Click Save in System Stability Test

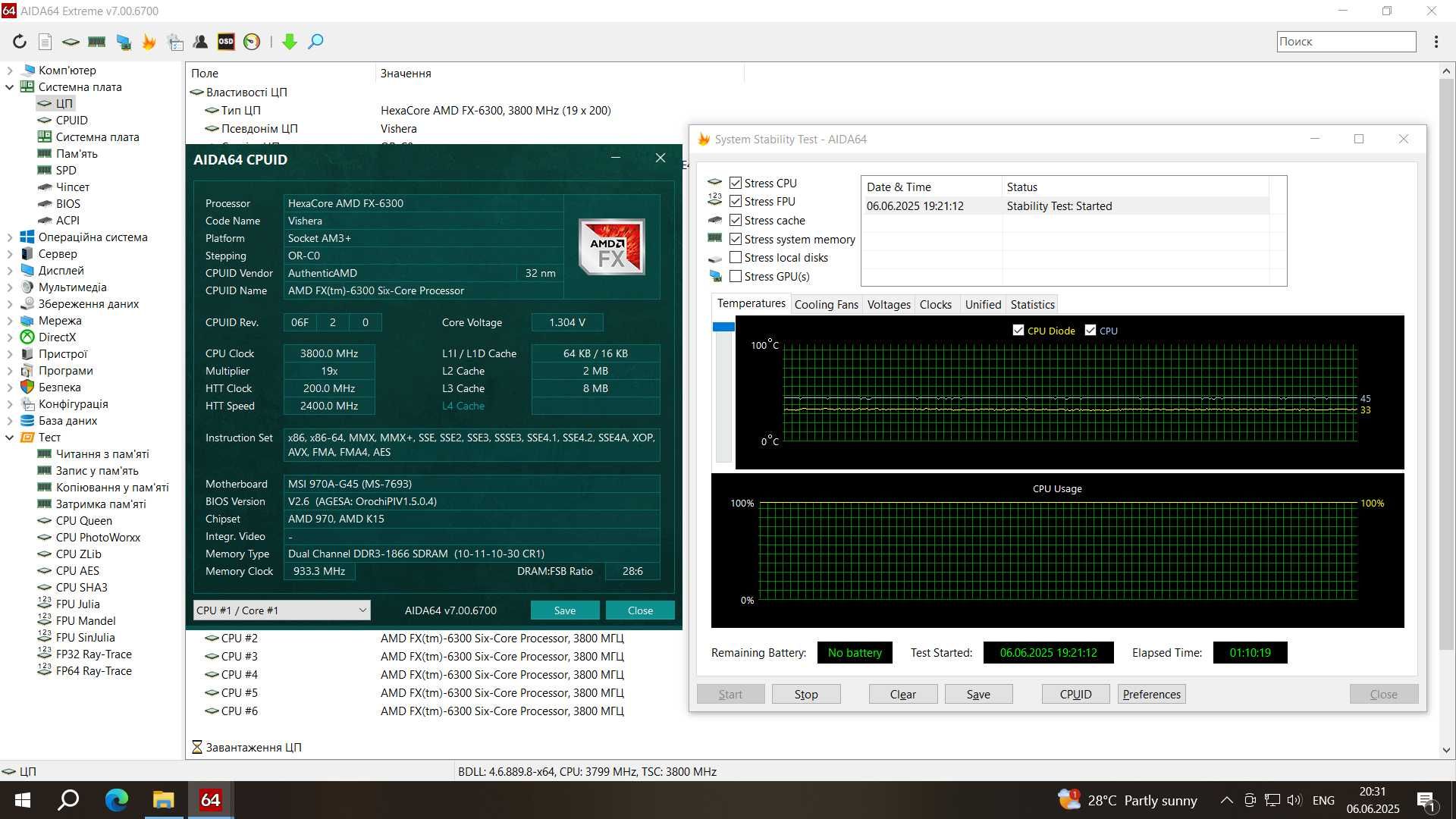(978, 694)
